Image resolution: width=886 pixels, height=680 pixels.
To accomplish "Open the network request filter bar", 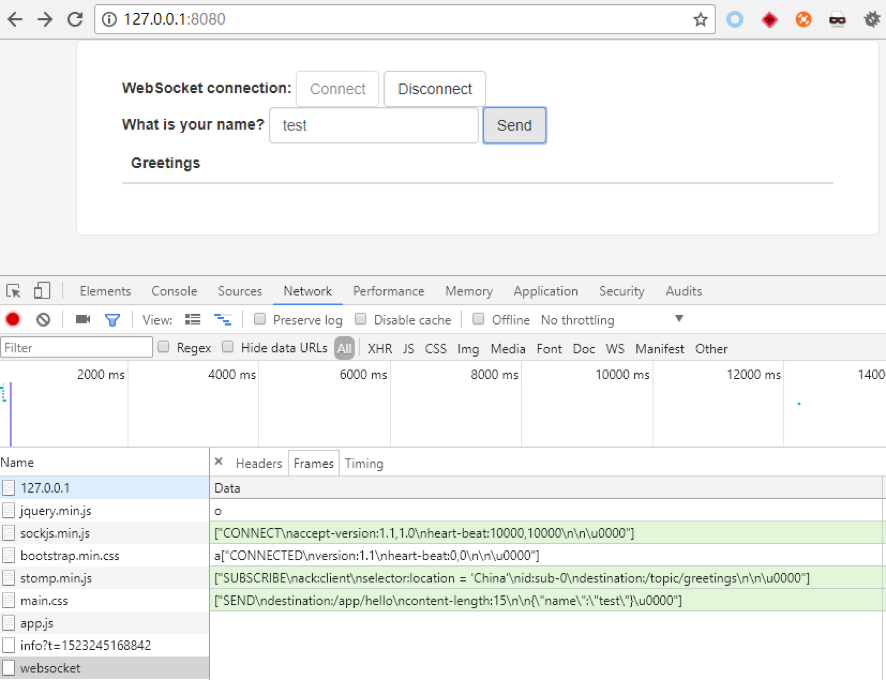I will click(x=110, y=318).
